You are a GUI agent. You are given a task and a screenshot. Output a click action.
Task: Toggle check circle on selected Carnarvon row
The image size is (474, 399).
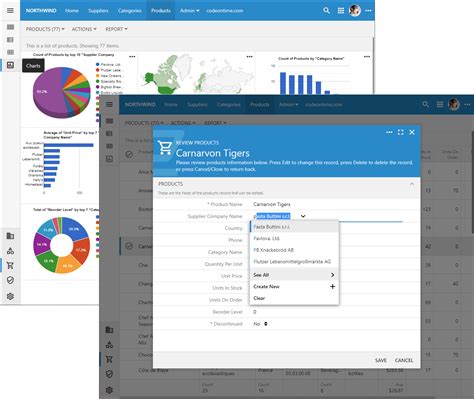[129, 246]
